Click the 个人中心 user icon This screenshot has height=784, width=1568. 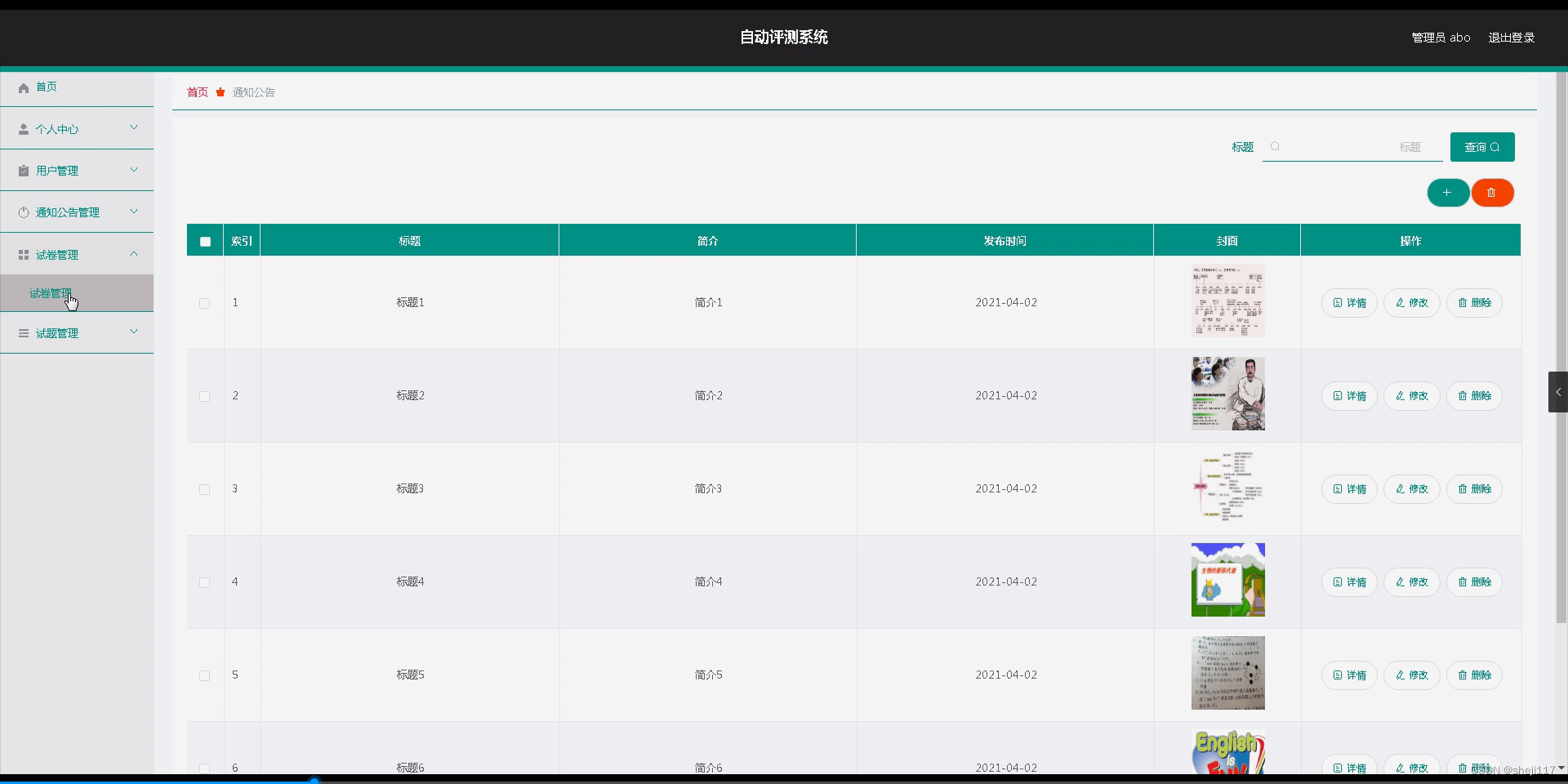pos(23,128)
